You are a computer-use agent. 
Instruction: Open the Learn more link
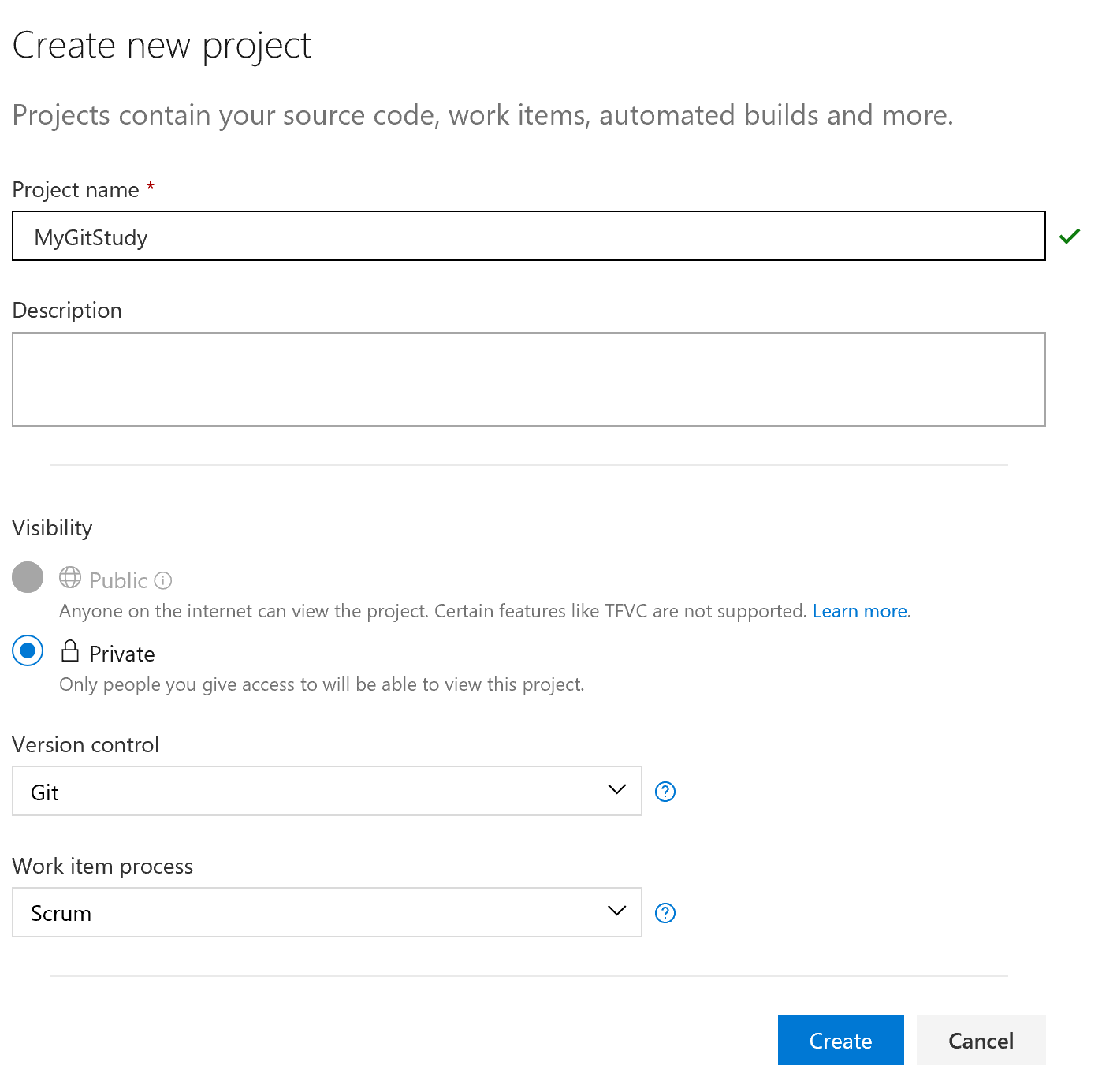(859, 610)
